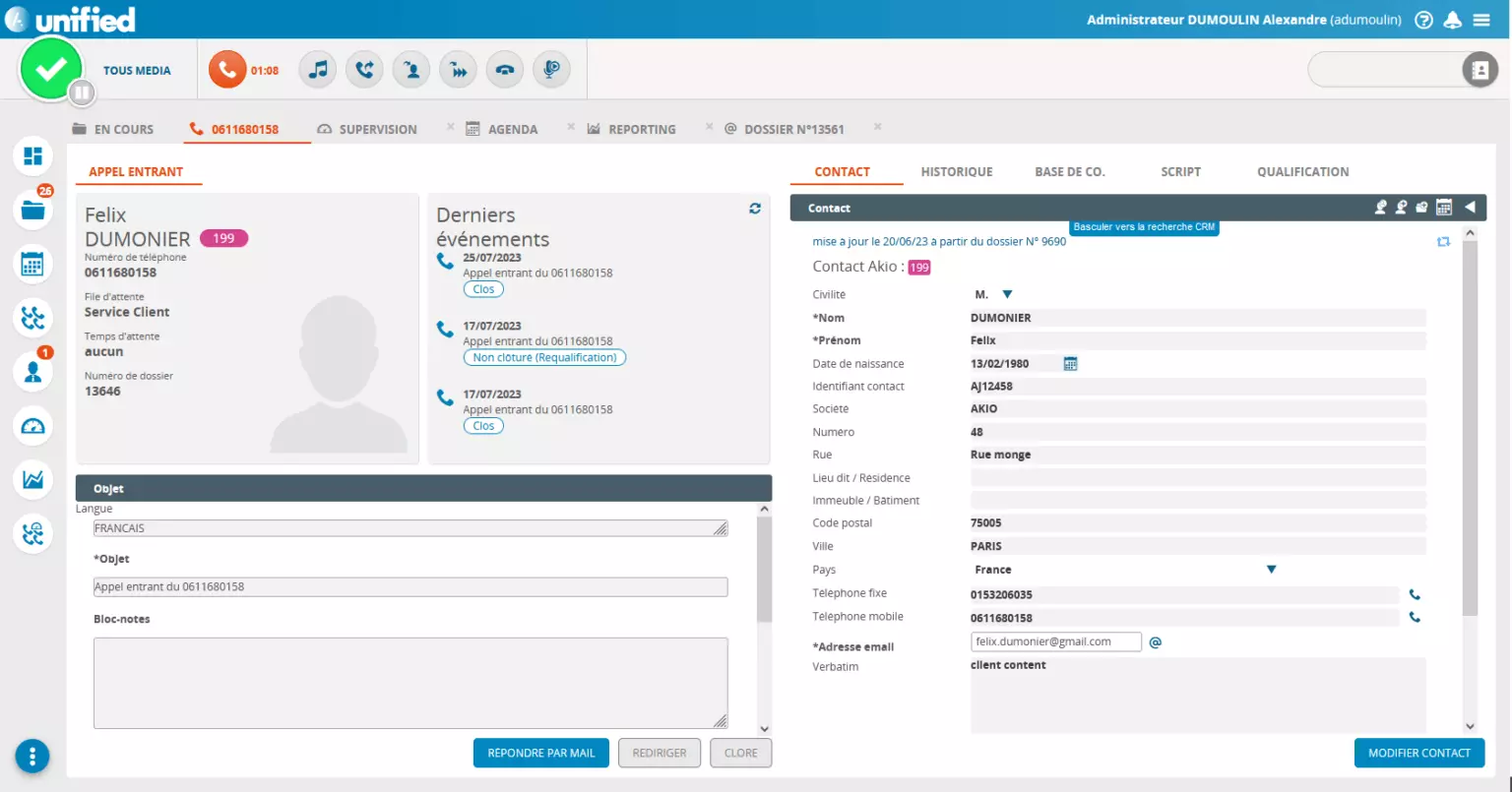This screenshot has width=1512, height=792.
Task: Click the @ email icon beside address
Action: (1156, 642)
